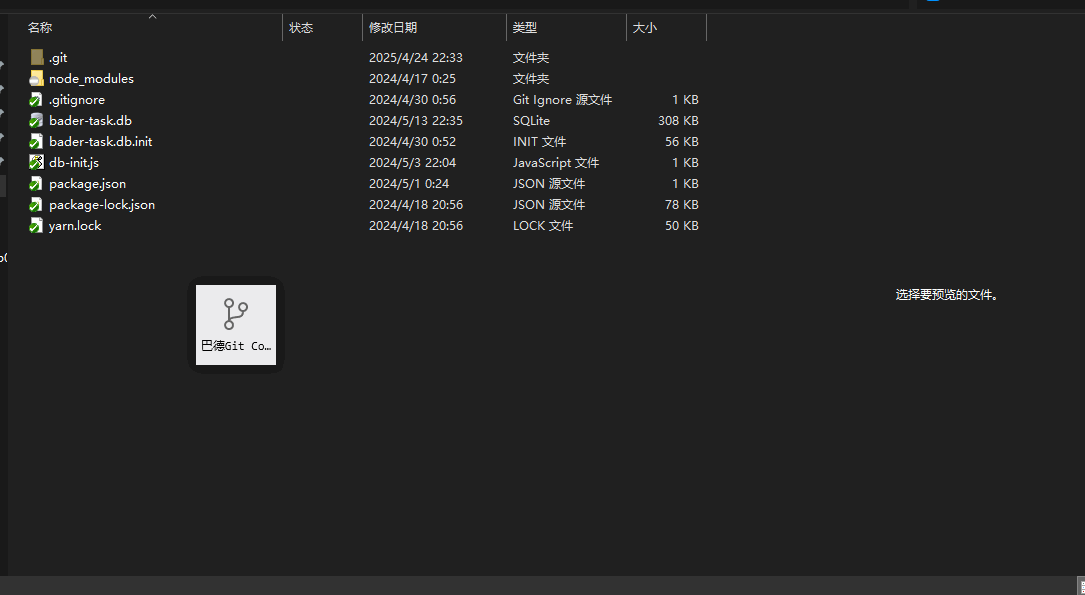Viewport: 1085px width, 595px height.
Task: Click the 308 KB size cell
Action: click(x=678, y=120)
